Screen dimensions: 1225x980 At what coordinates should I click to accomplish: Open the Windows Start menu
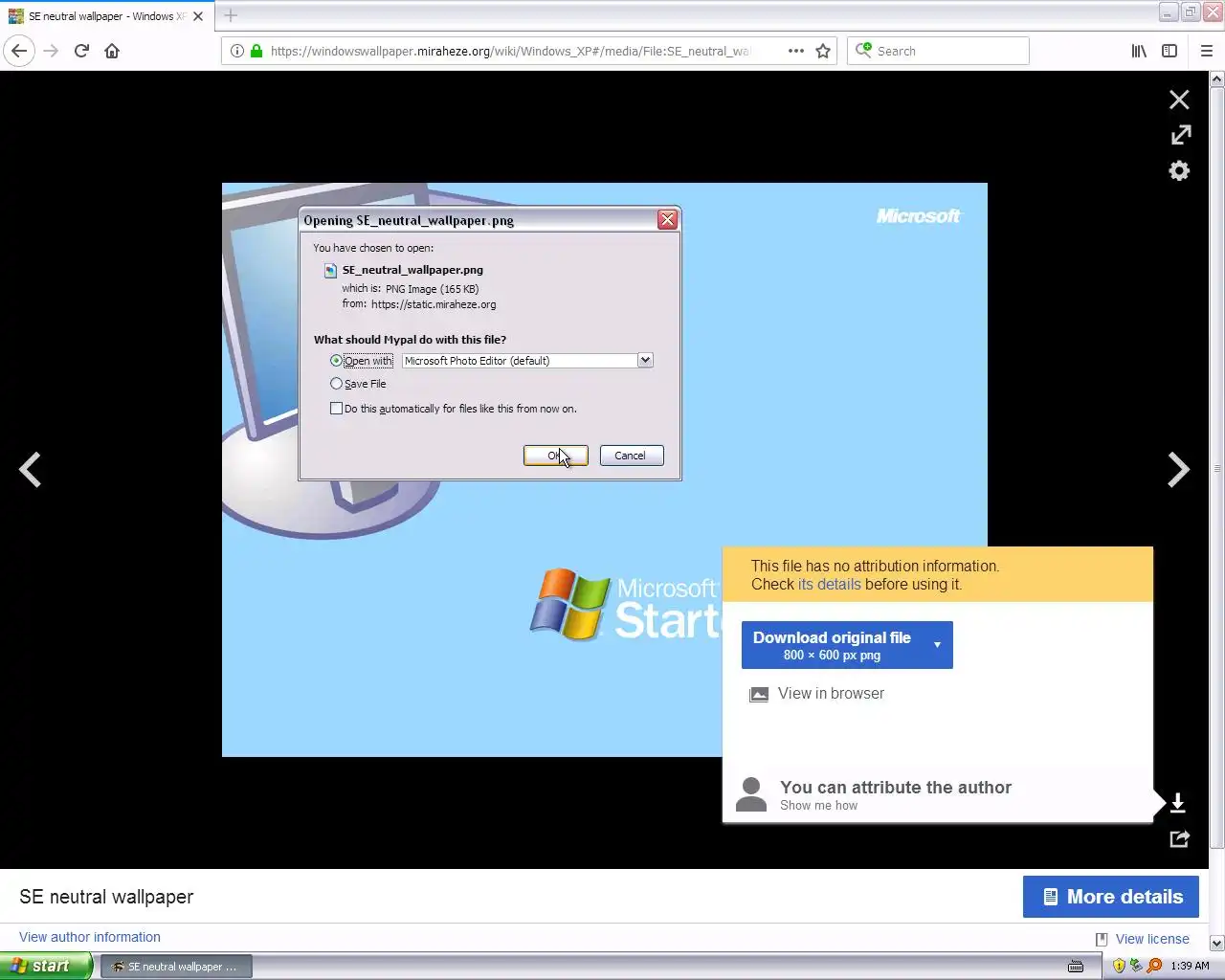coord(46,966)
